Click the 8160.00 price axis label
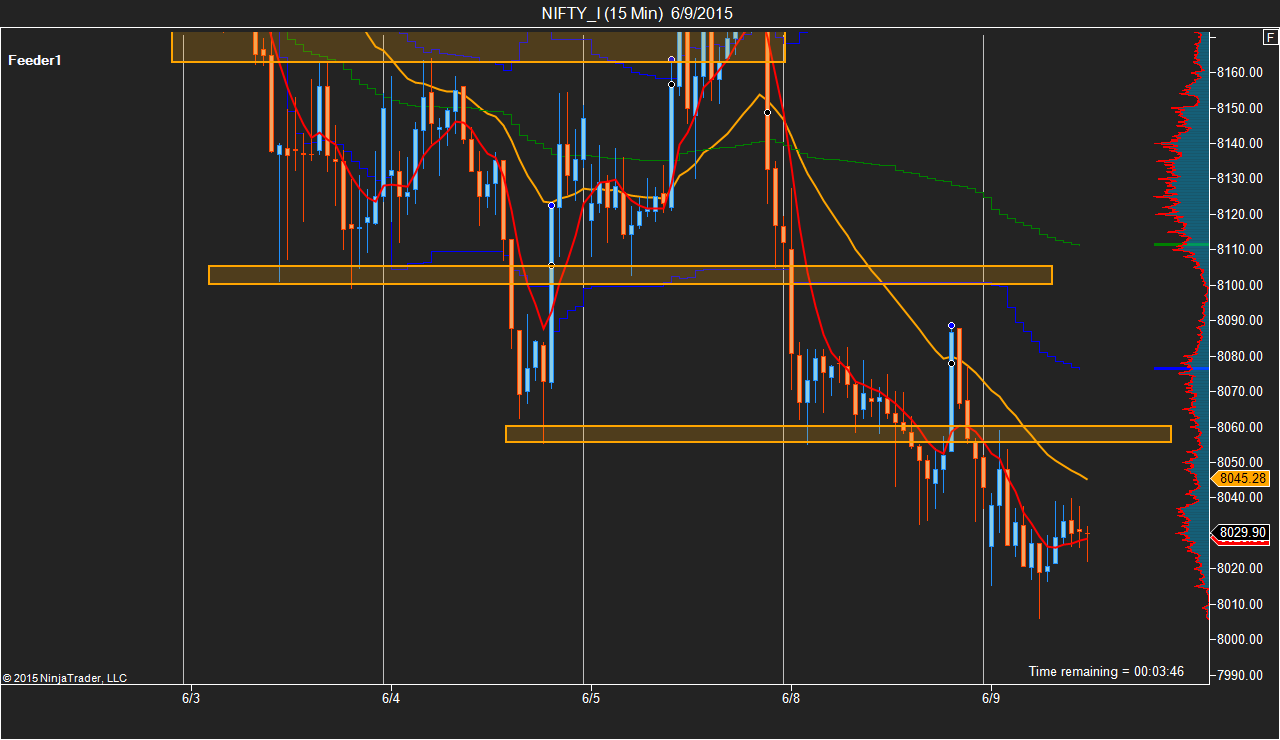The width and height of the screenshot is (1280, 740). point(1241,72)
